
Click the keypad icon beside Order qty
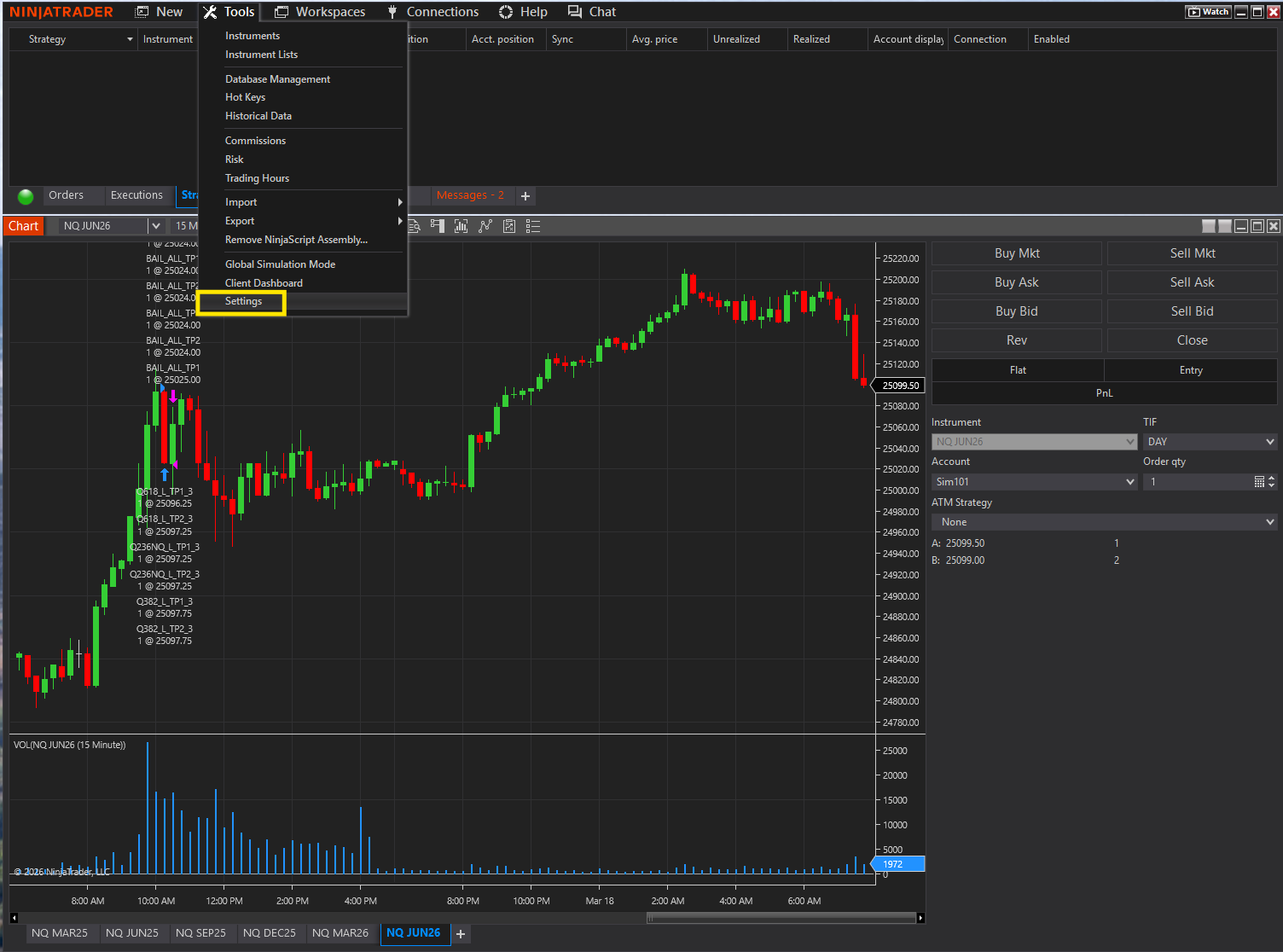tap(1259, 481)
